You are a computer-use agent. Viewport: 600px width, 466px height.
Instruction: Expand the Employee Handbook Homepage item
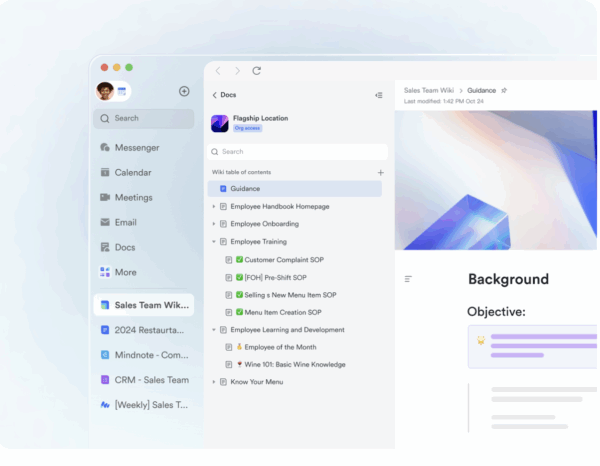coord(214,207)
